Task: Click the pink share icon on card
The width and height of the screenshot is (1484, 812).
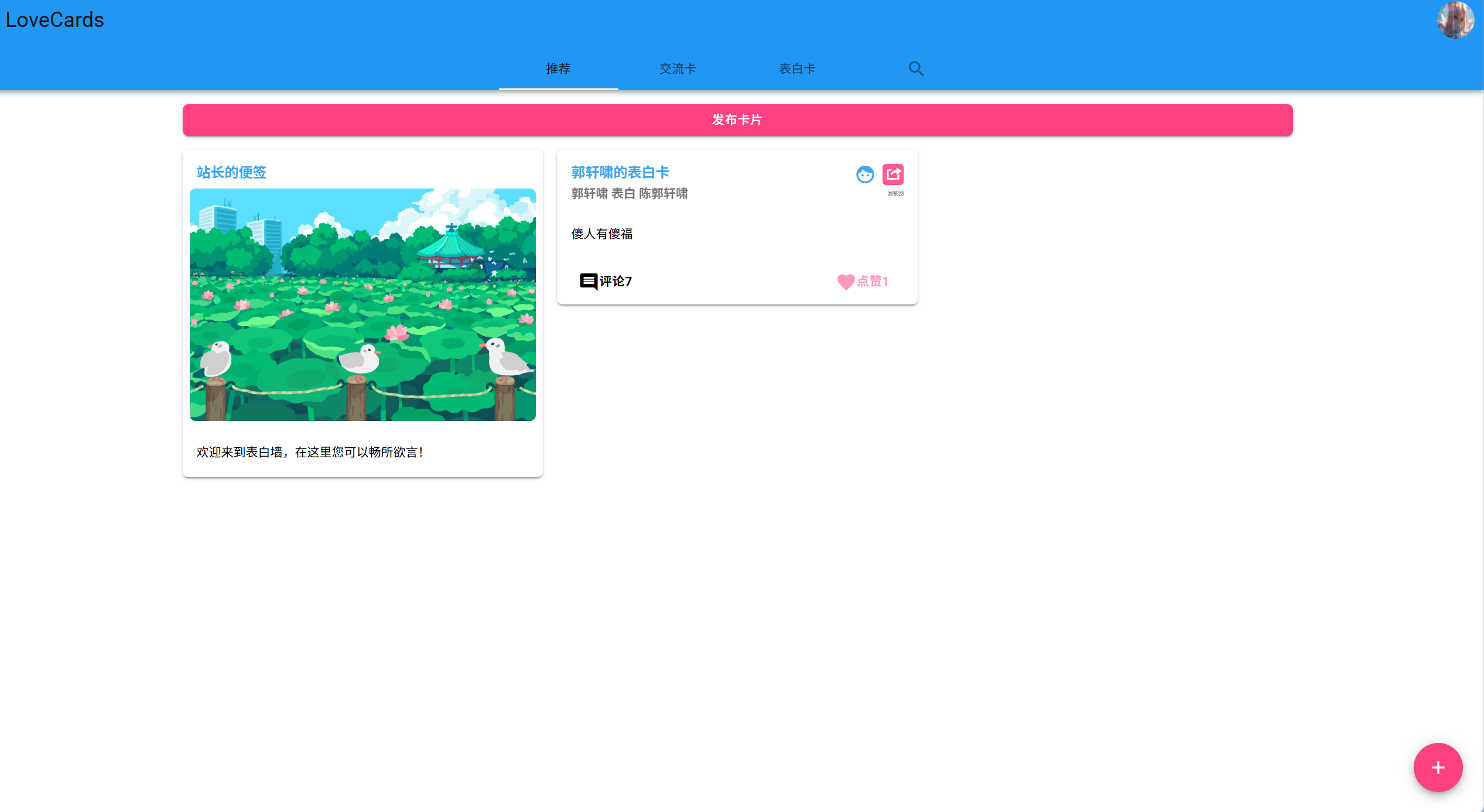Action: coord(893,174)
